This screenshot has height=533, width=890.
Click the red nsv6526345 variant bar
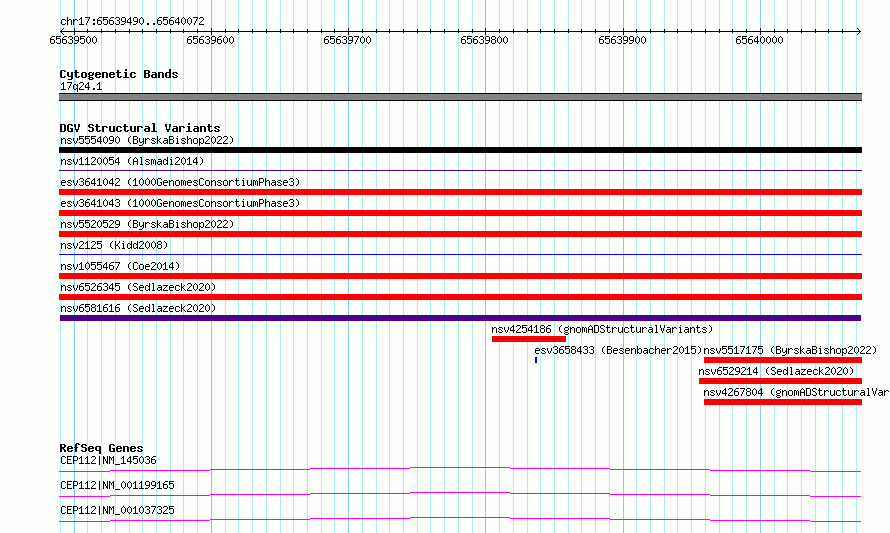coord(460,297)
